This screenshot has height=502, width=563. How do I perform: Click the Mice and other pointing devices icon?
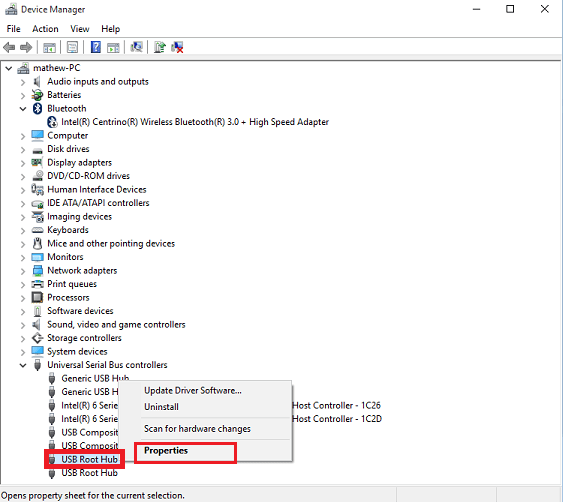[x=37, y=243]
